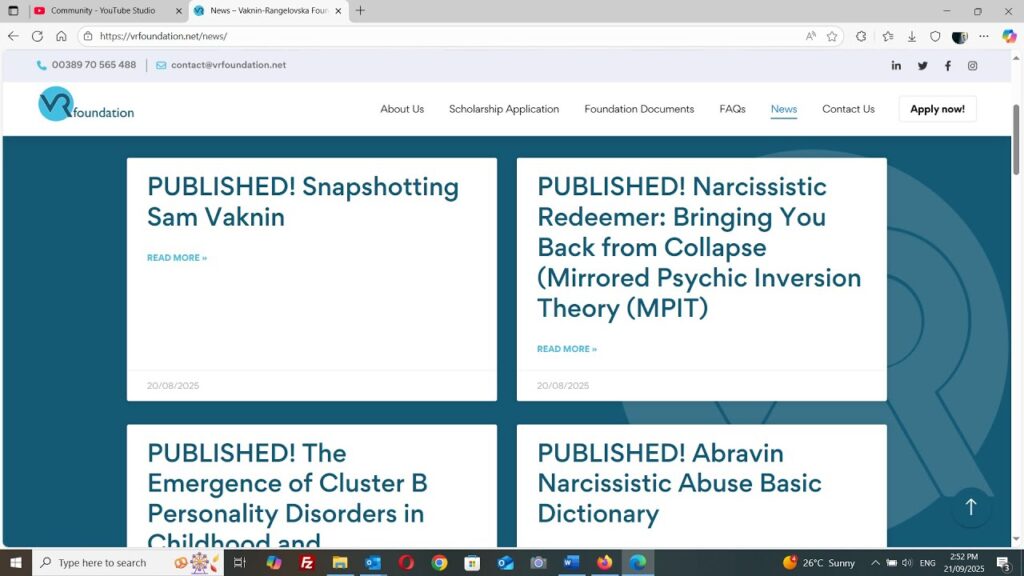Image resolution: width=1024 pixels, height=576 pixels.
Task: Show hidden system tray icons chevron
Action: pyautogui.click(x=875, y=563)
